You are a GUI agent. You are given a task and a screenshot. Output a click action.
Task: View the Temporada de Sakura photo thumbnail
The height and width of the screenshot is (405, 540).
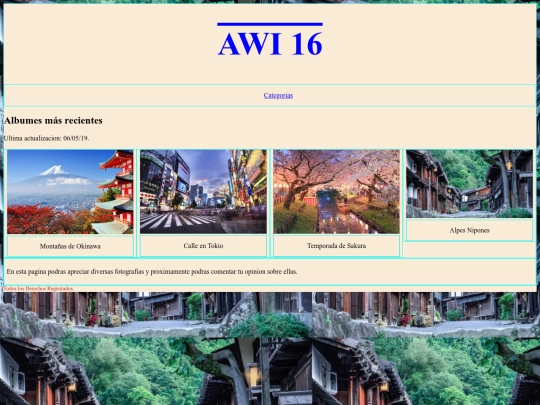[336, 191]
